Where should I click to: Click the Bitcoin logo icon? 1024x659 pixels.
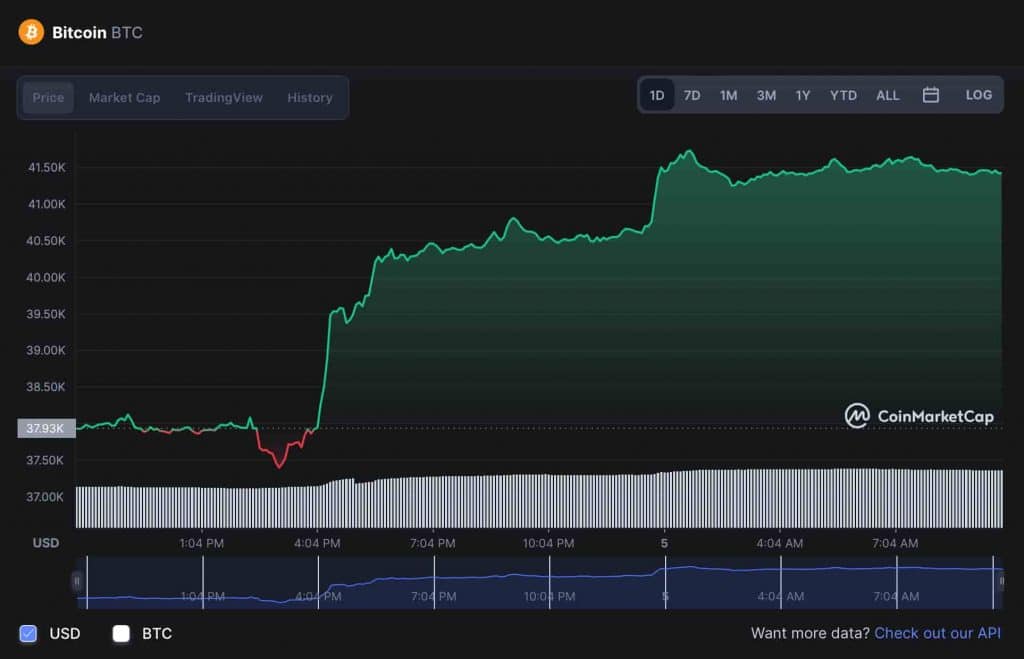(31, 32)
